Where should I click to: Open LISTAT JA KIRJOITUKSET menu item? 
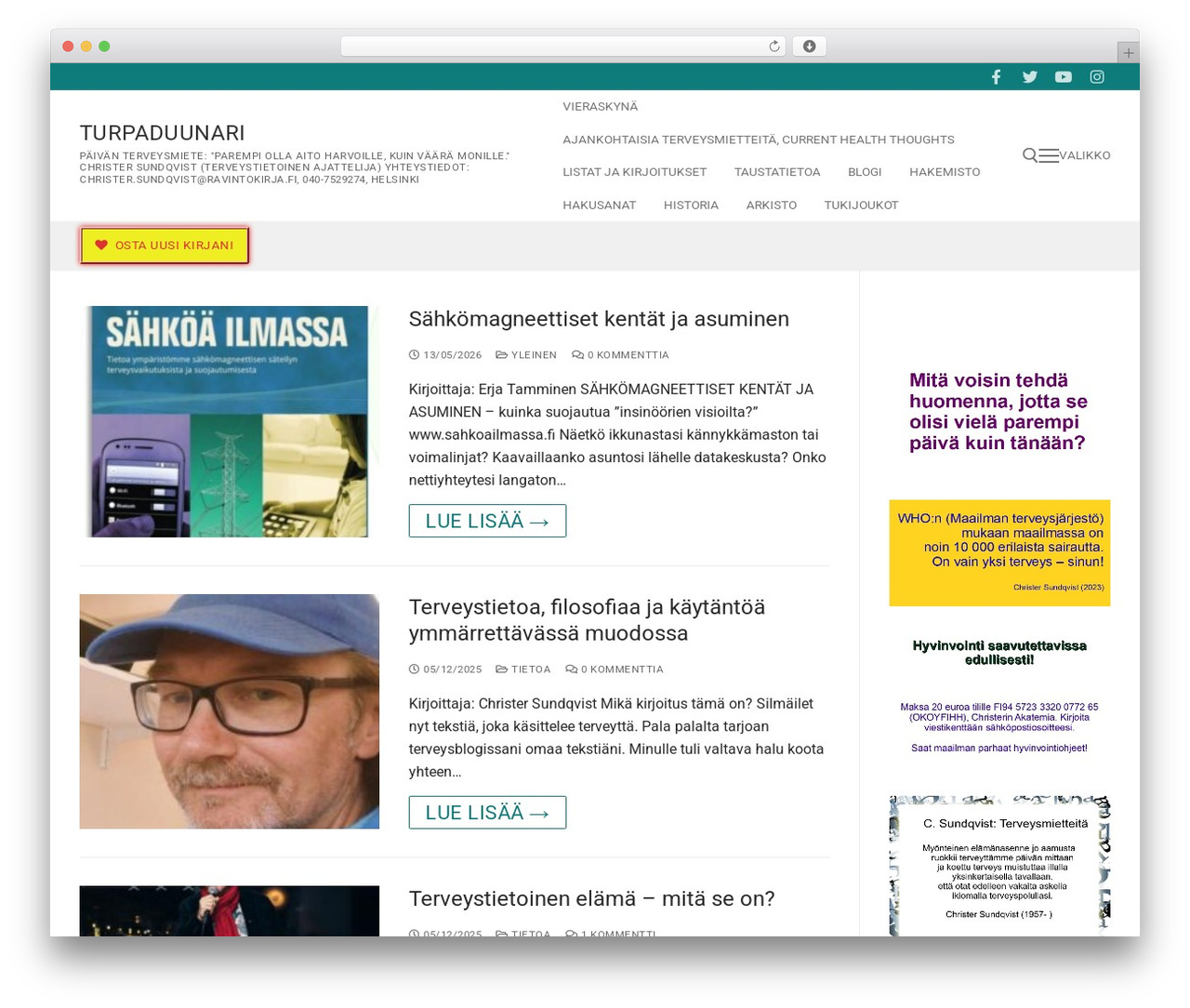tap(635, 172)
